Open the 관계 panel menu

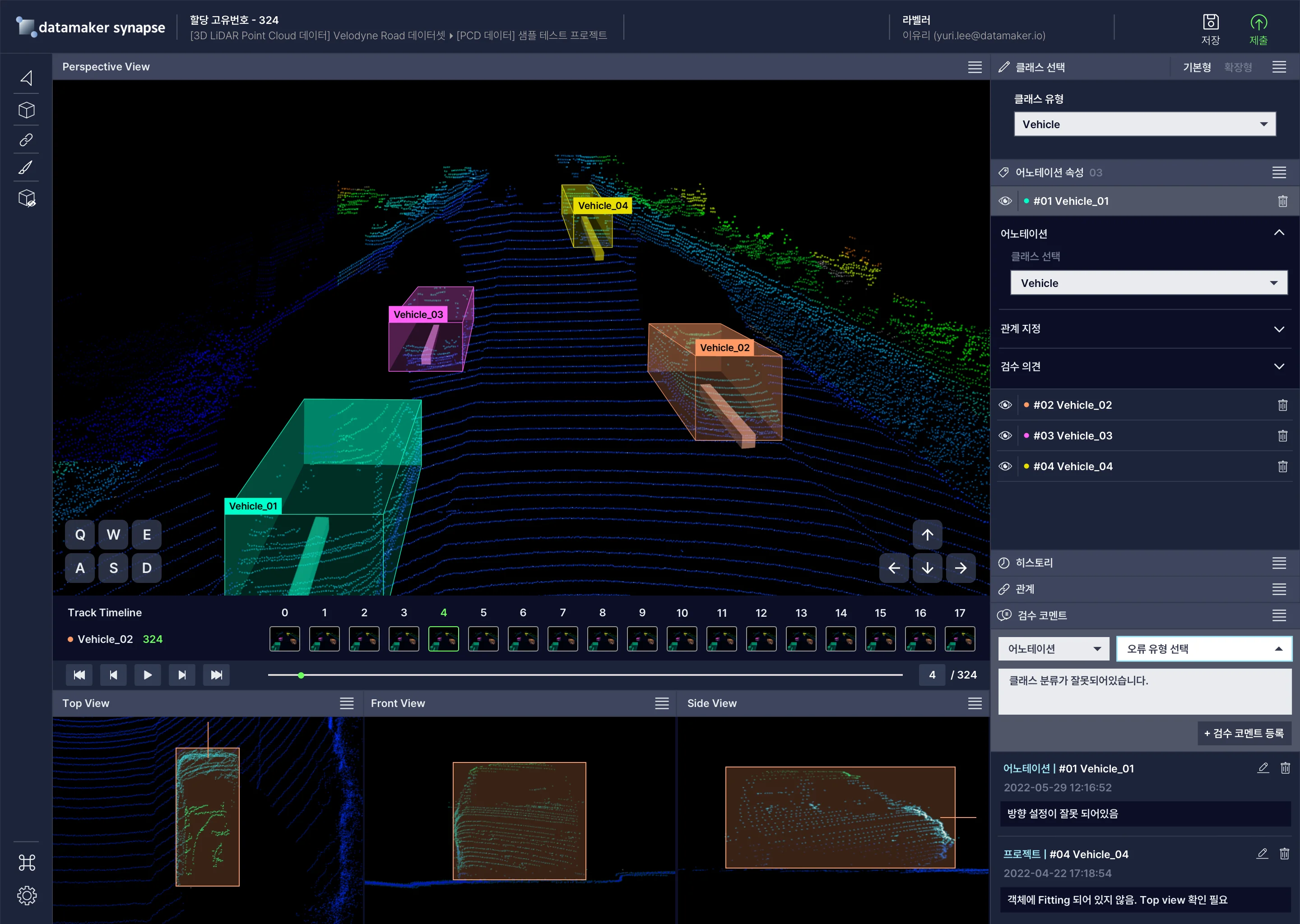tap(1279, 589)
